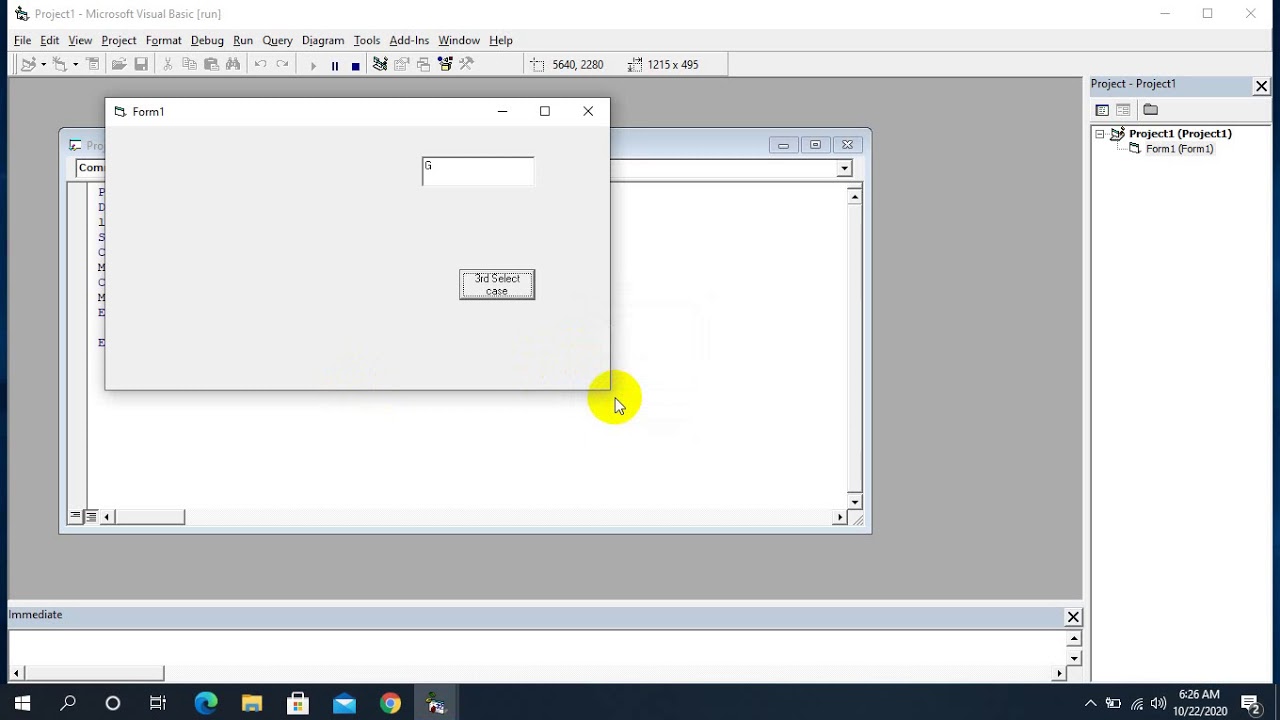Click the code window scroll-down arrow
This screenshot has height=720, width=1280.
pos(855,501)
